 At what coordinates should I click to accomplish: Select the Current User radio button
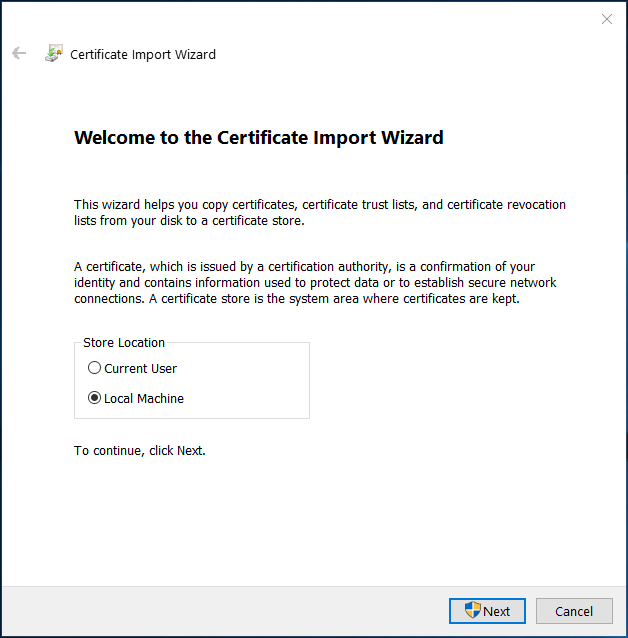pos(94,368)
